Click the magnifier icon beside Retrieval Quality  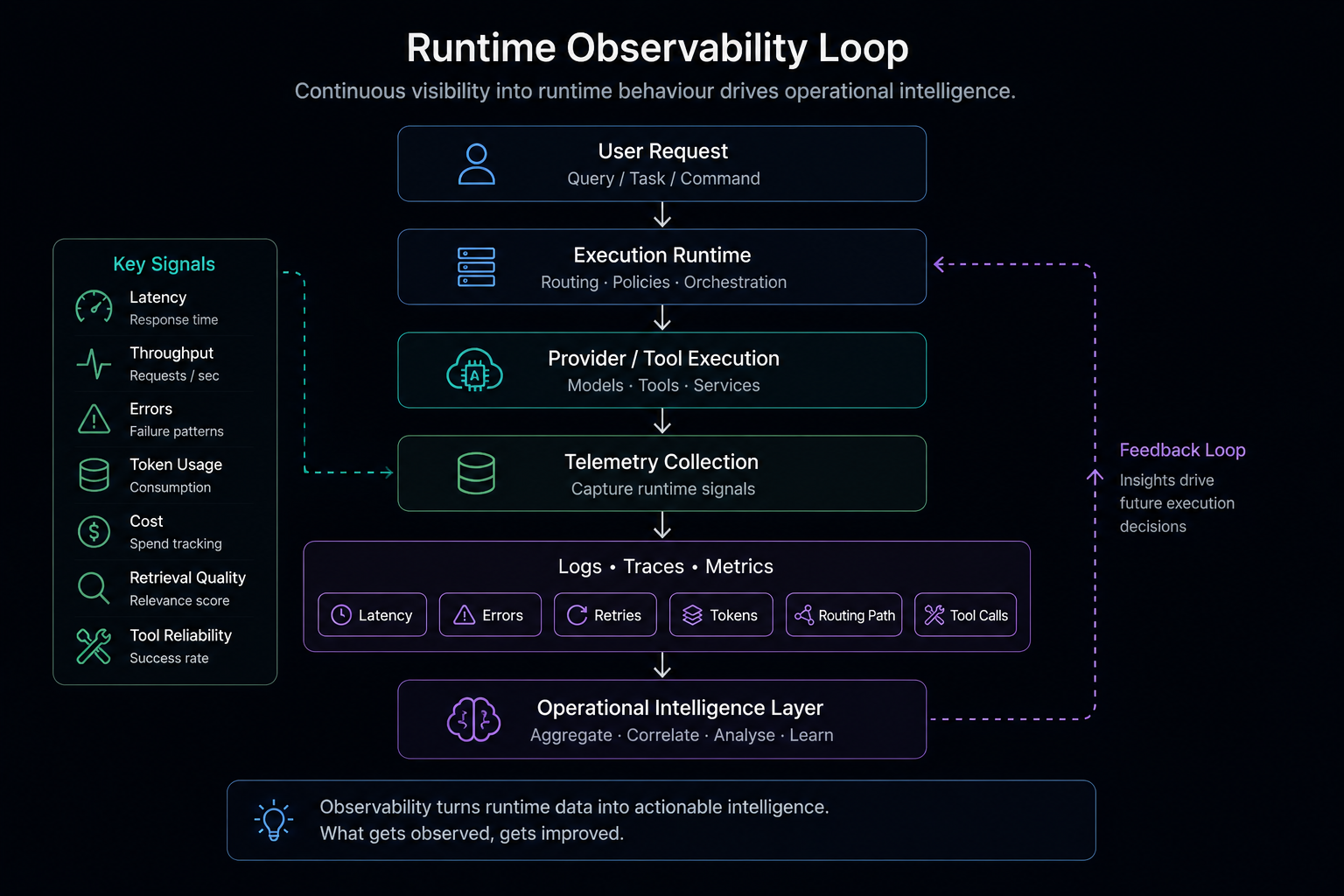click(x=94, y=588)
